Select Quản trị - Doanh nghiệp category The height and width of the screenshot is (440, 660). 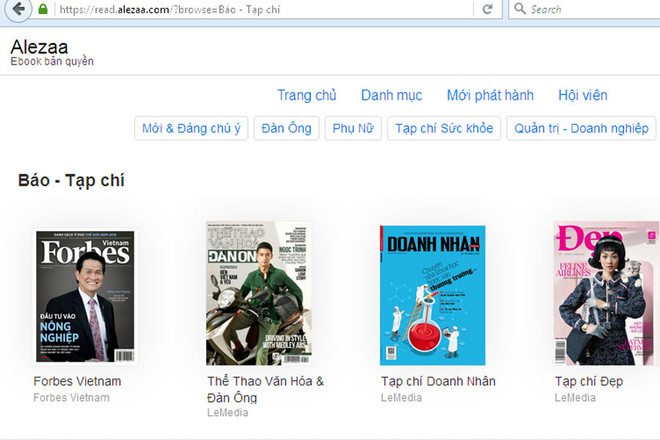pyautogui.click(x=581, y=128)
